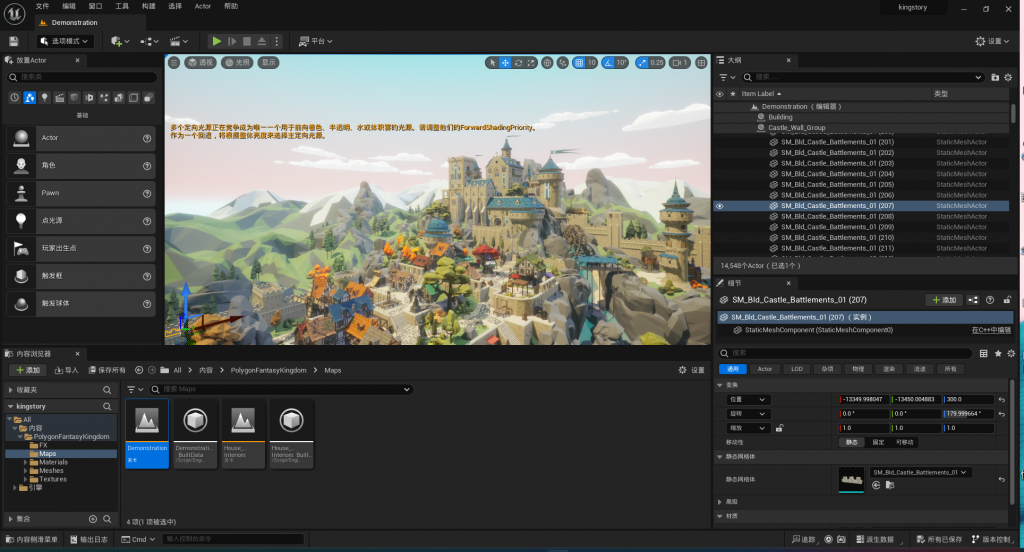Viewport: 1024px width, 552px height.
Task: Open 构建 menu
Action: (x=149, y=6)
